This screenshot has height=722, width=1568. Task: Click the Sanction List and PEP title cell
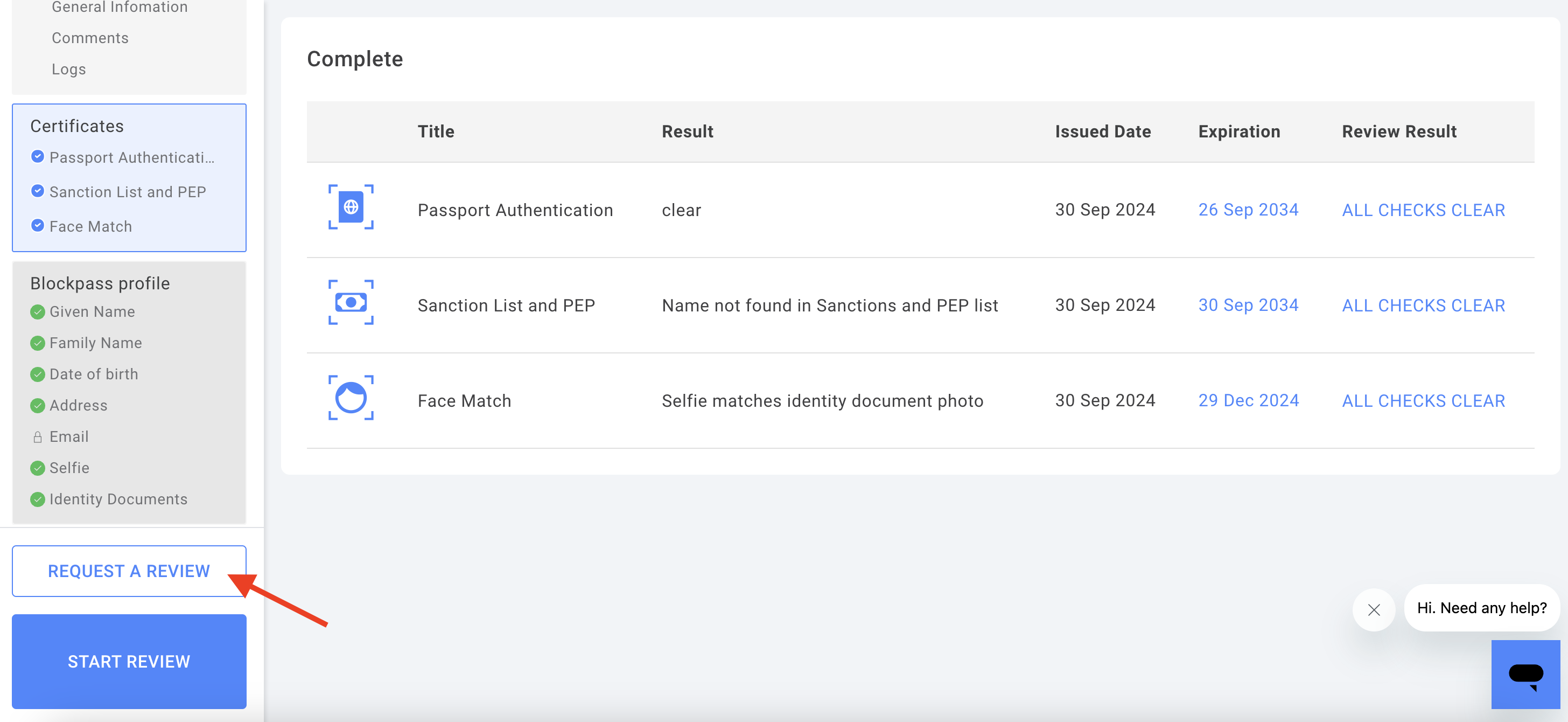(x=507, y=306)
